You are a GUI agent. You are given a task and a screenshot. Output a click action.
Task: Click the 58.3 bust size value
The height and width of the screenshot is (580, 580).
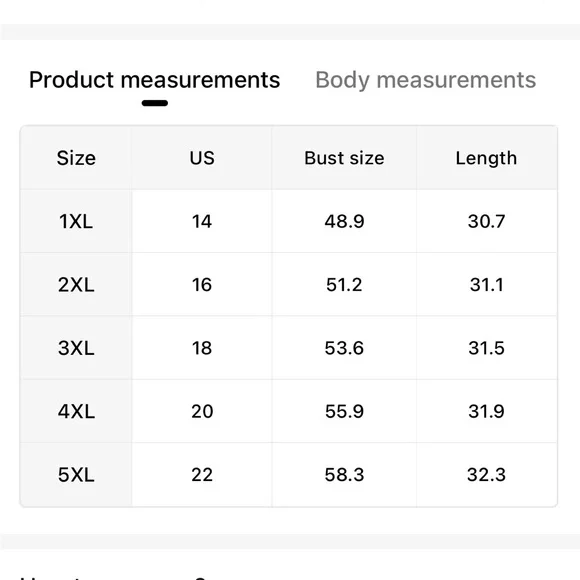pyautogui.click(x=344, y=475)
